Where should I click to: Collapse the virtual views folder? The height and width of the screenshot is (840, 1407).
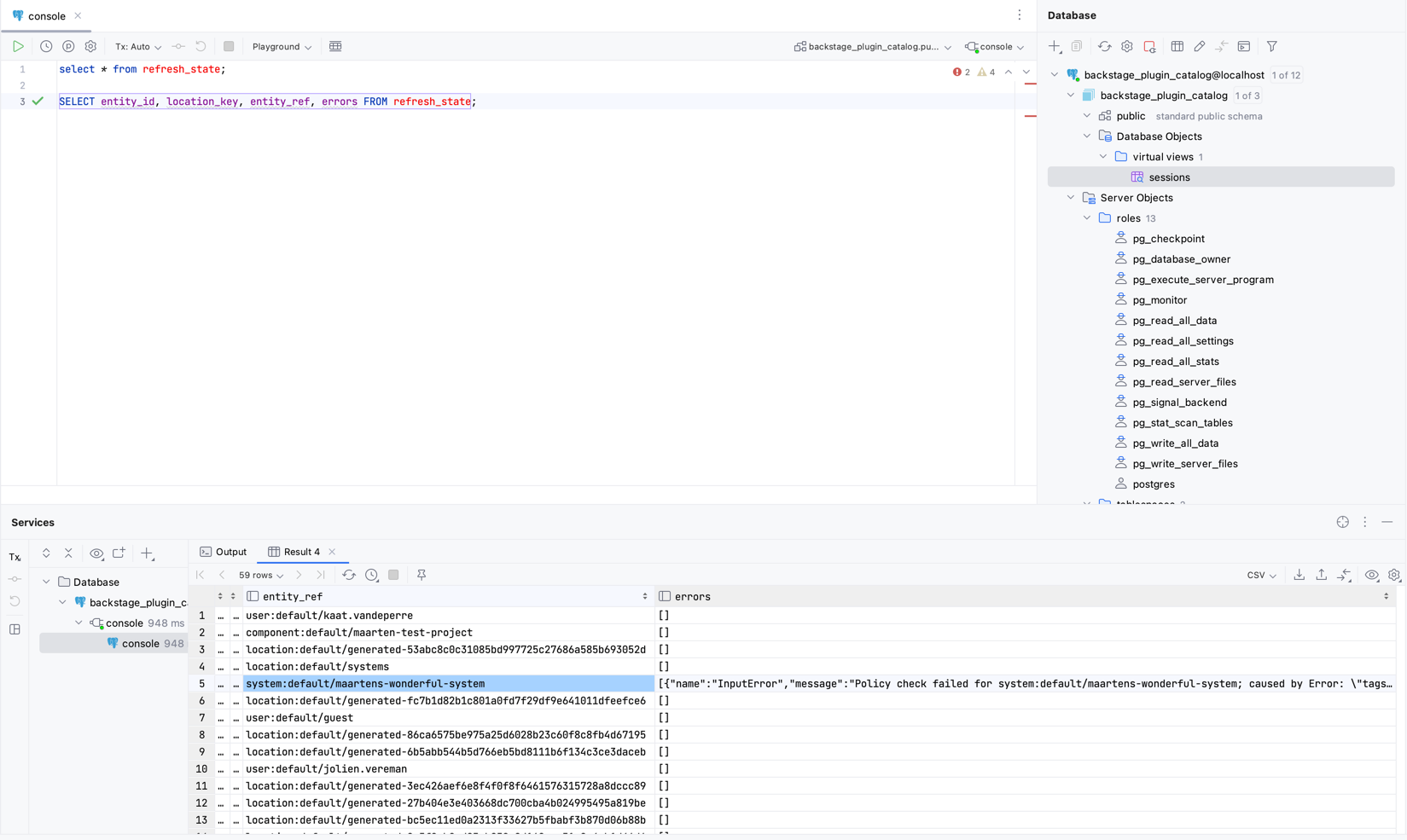coord(1103,157)
